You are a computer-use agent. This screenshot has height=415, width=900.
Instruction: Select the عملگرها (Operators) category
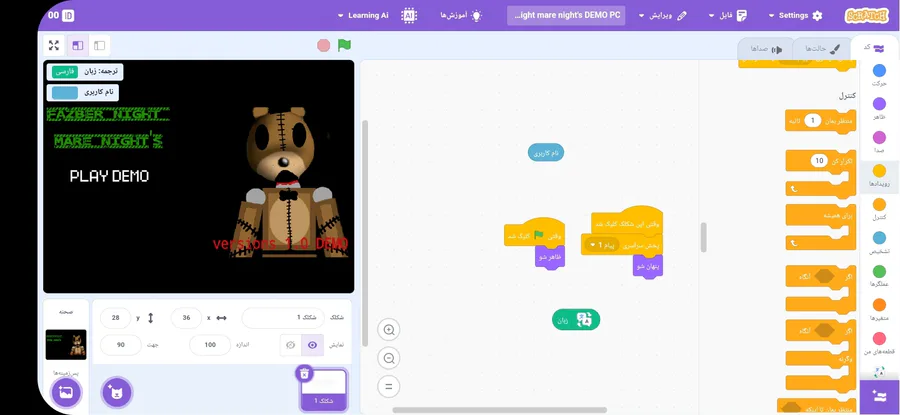[x=879, y=276]
